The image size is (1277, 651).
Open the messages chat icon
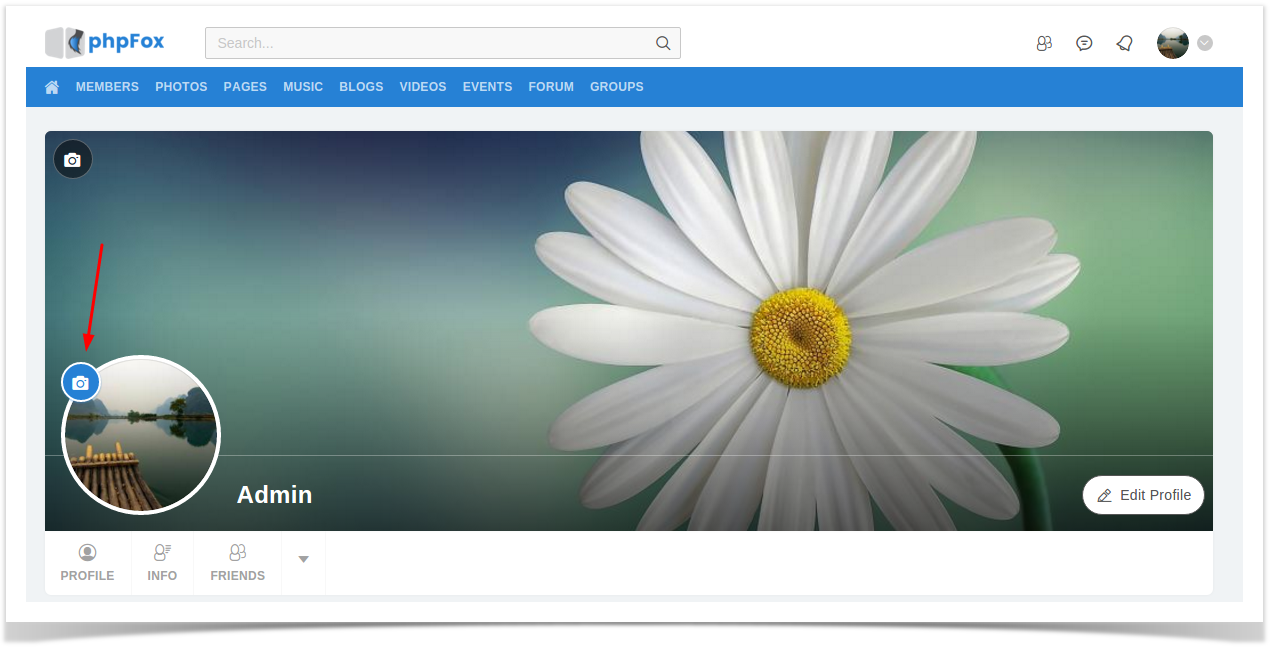1084,43
